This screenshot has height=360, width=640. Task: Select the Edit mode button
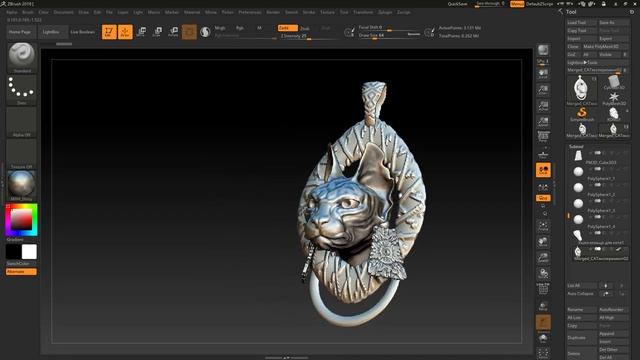pyautogui.click(x=109, y=32)
